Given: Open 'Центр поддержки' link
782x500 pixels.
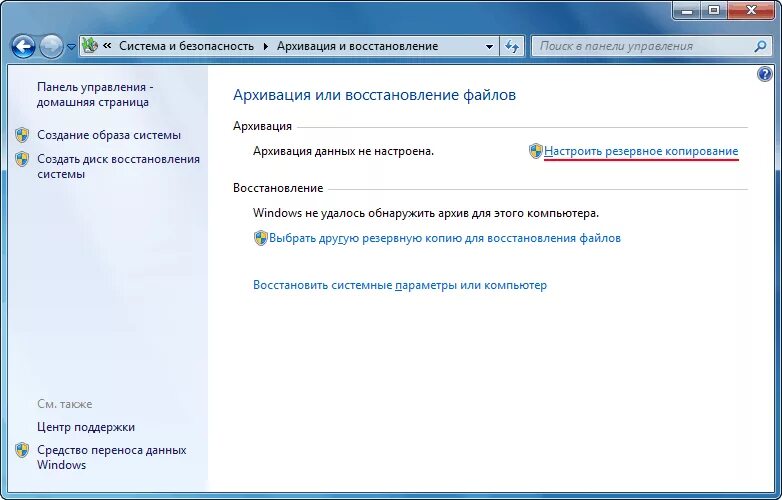Looking at the screenshot, I should 86,427.
